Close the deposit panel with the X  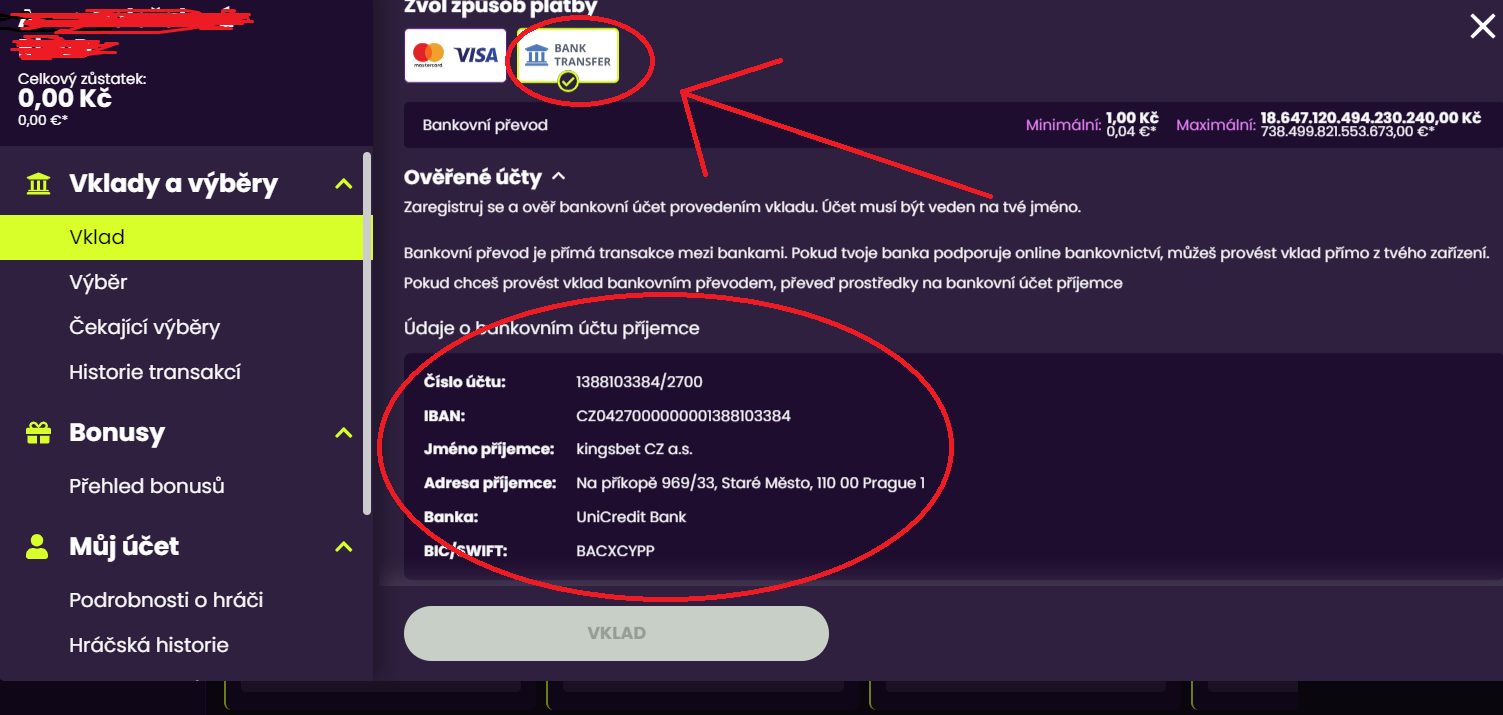click(x=1482, y=27)
